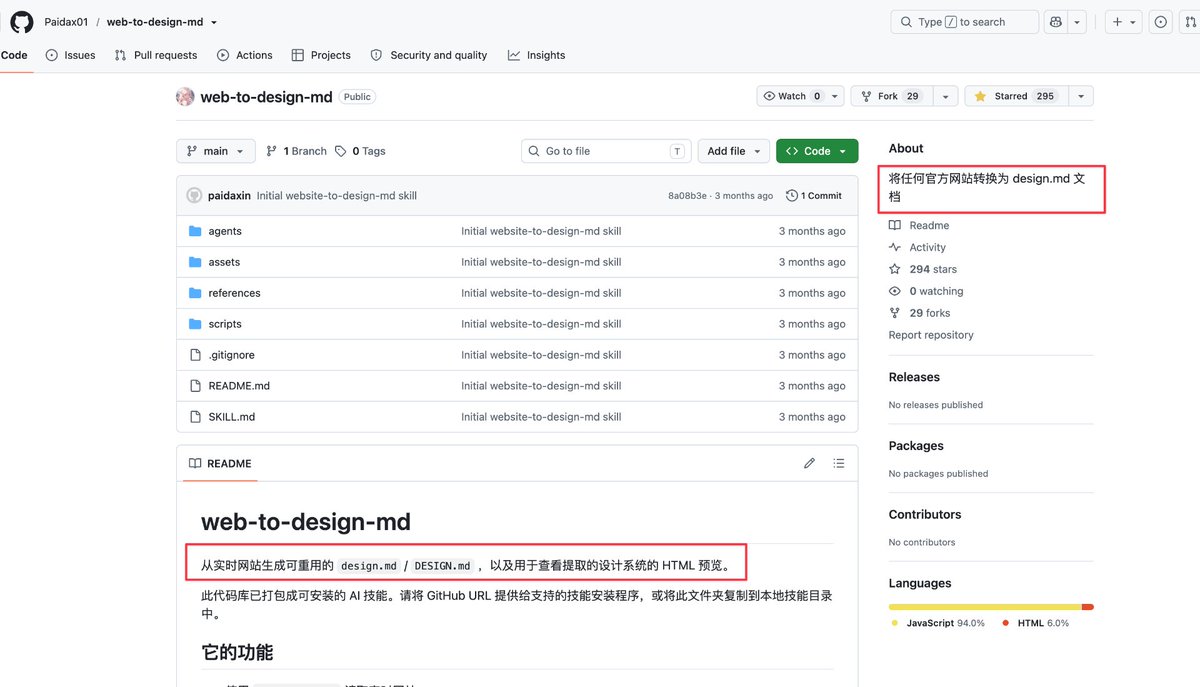1200x687 pixels.
Task: Open the SKILL.md file
Action: coord(231,417)
